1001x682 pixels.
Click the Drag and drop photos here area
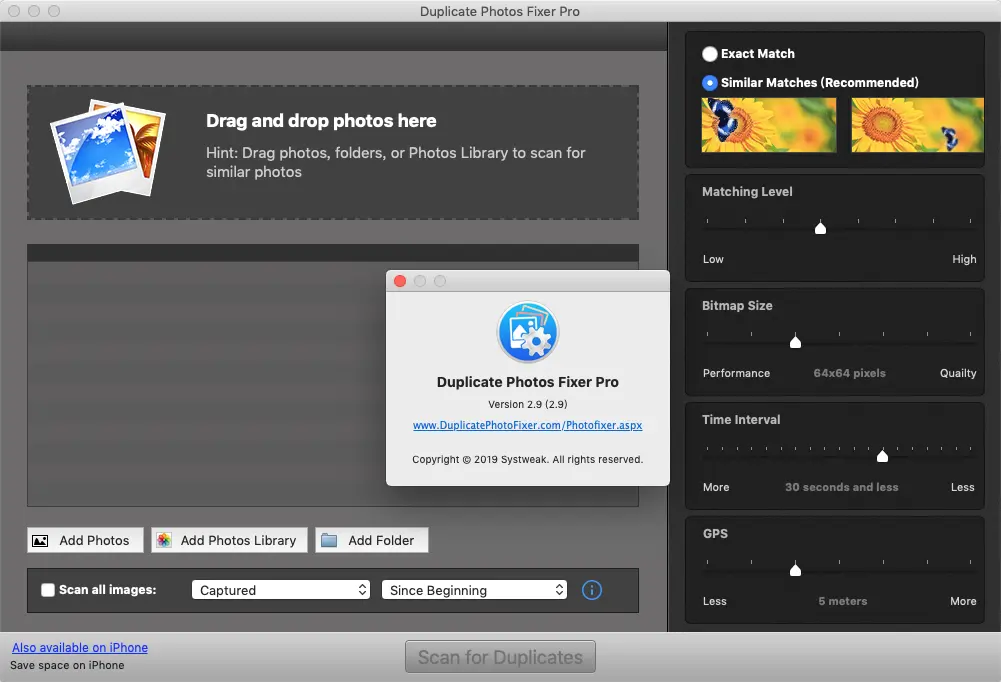(333, 153)
